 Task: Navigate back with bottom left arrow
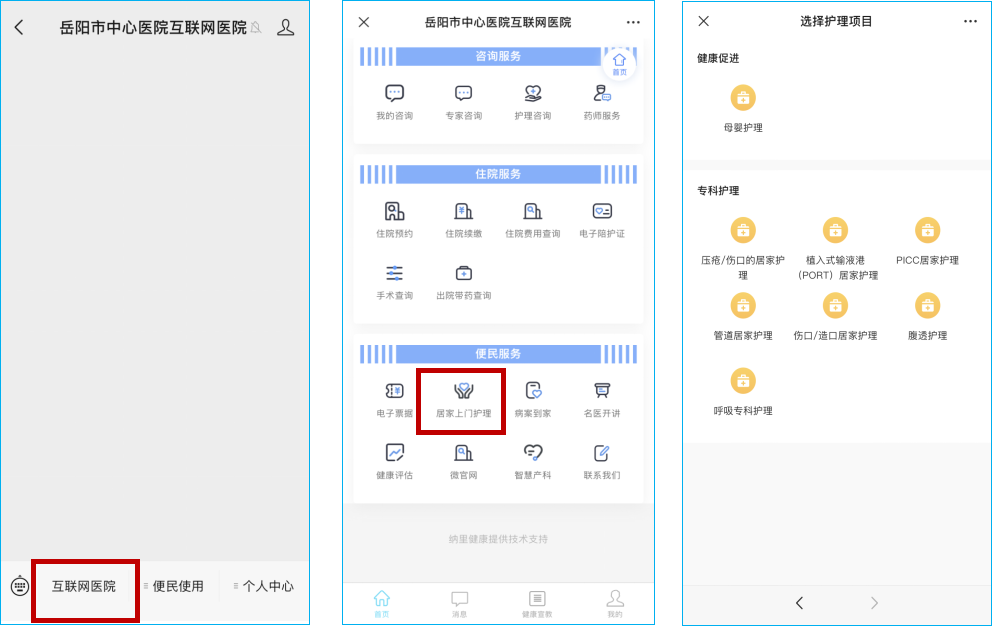click(x=799, y=603)
